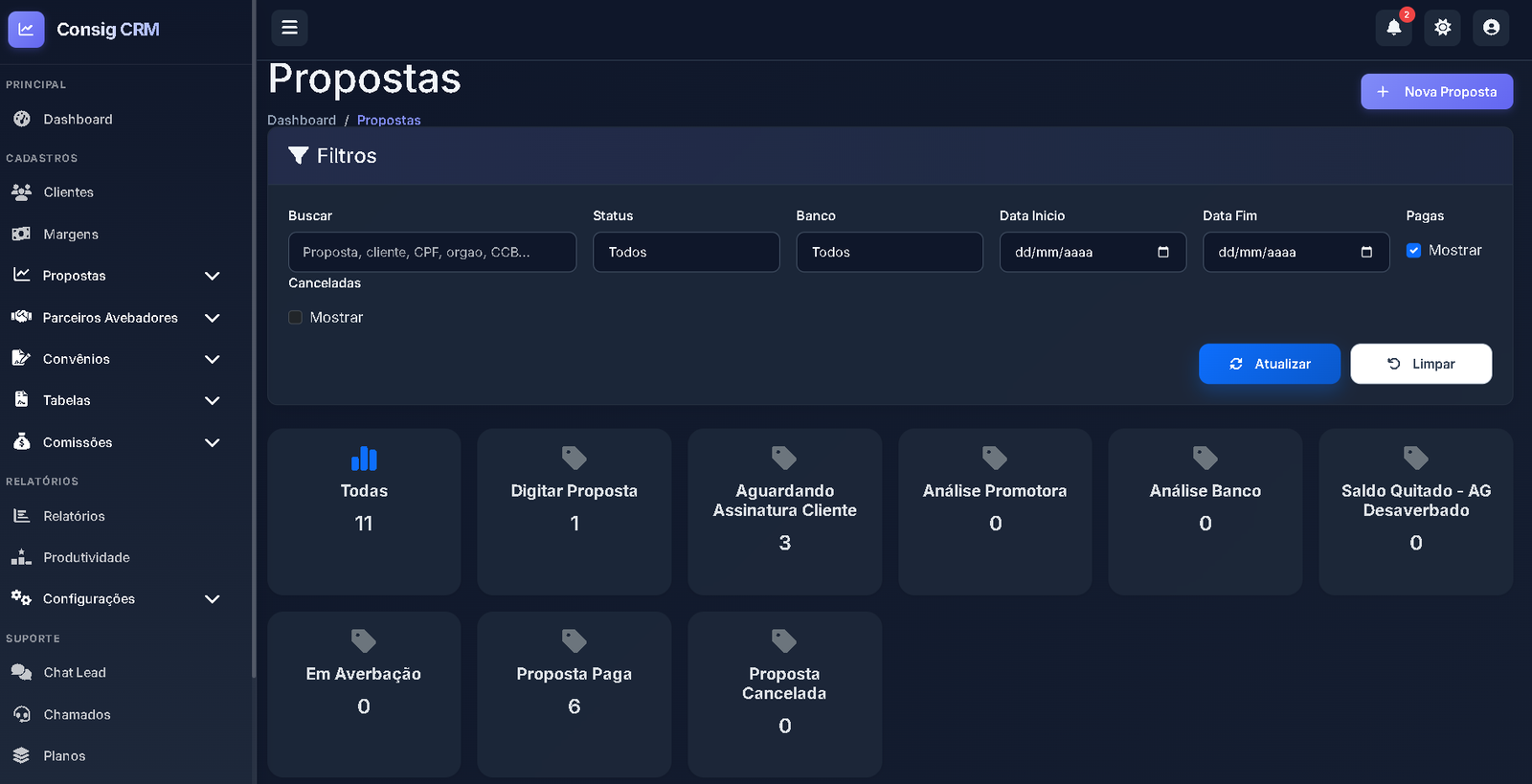
Task: Expand the Comissões chevron
Action: pos(213,442)
